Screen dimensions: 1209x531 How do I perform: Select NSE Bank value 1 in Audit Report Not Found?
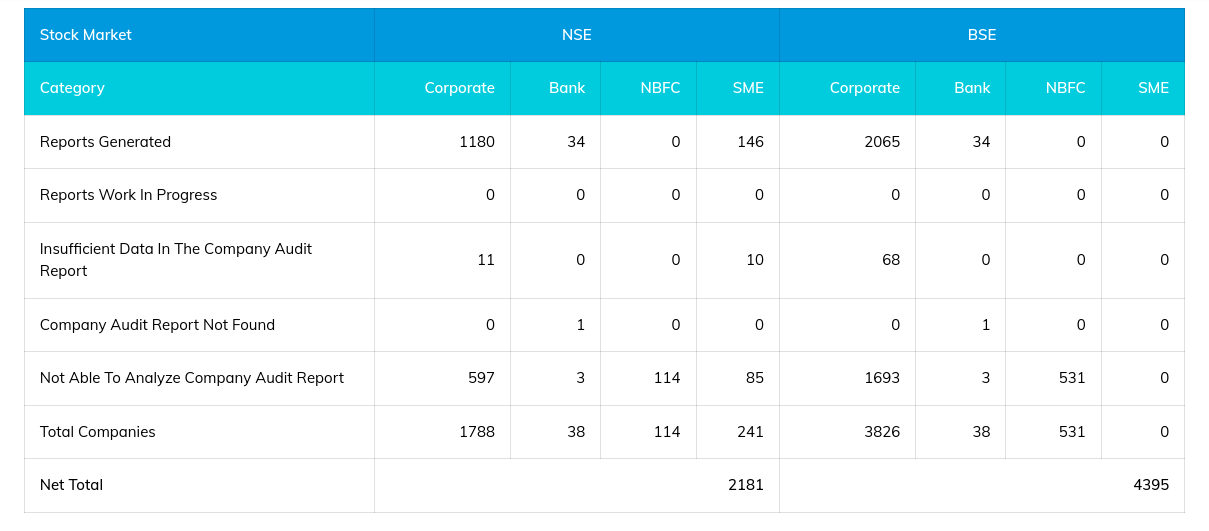click(x=581, y=325)
